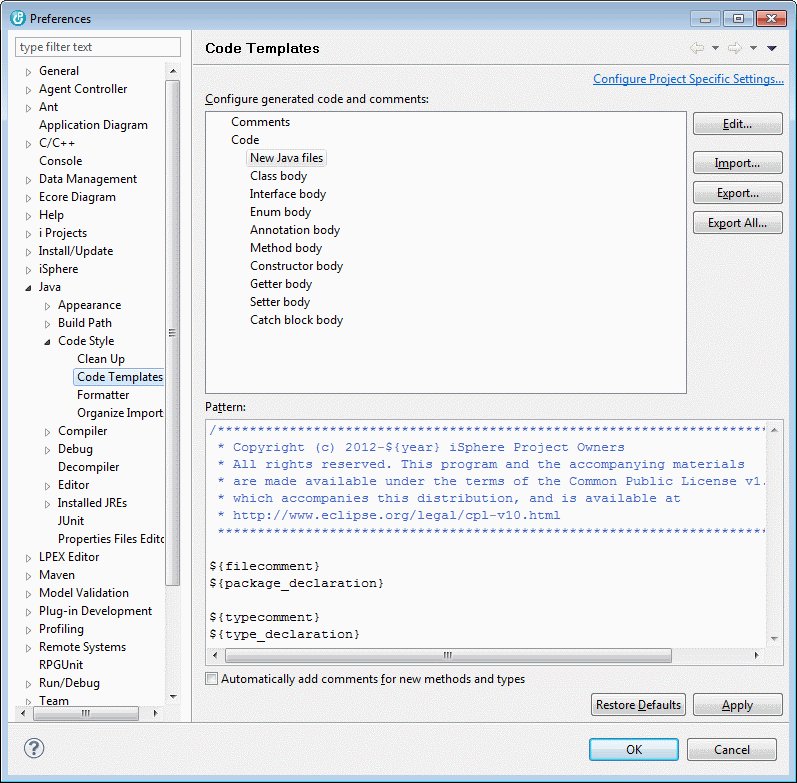This screenshot has height=783, width=797.
Task: Click the Preferences window title icon
Action: point(18,18)
